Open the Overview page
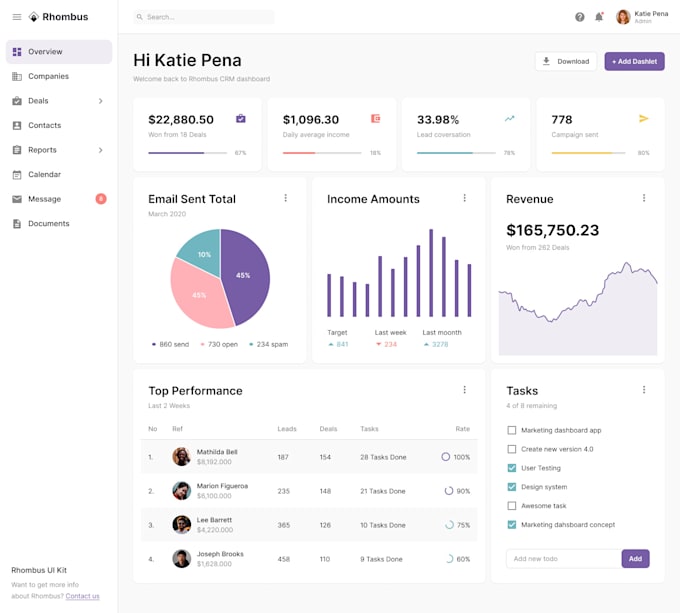 click(x=59, y=52)
